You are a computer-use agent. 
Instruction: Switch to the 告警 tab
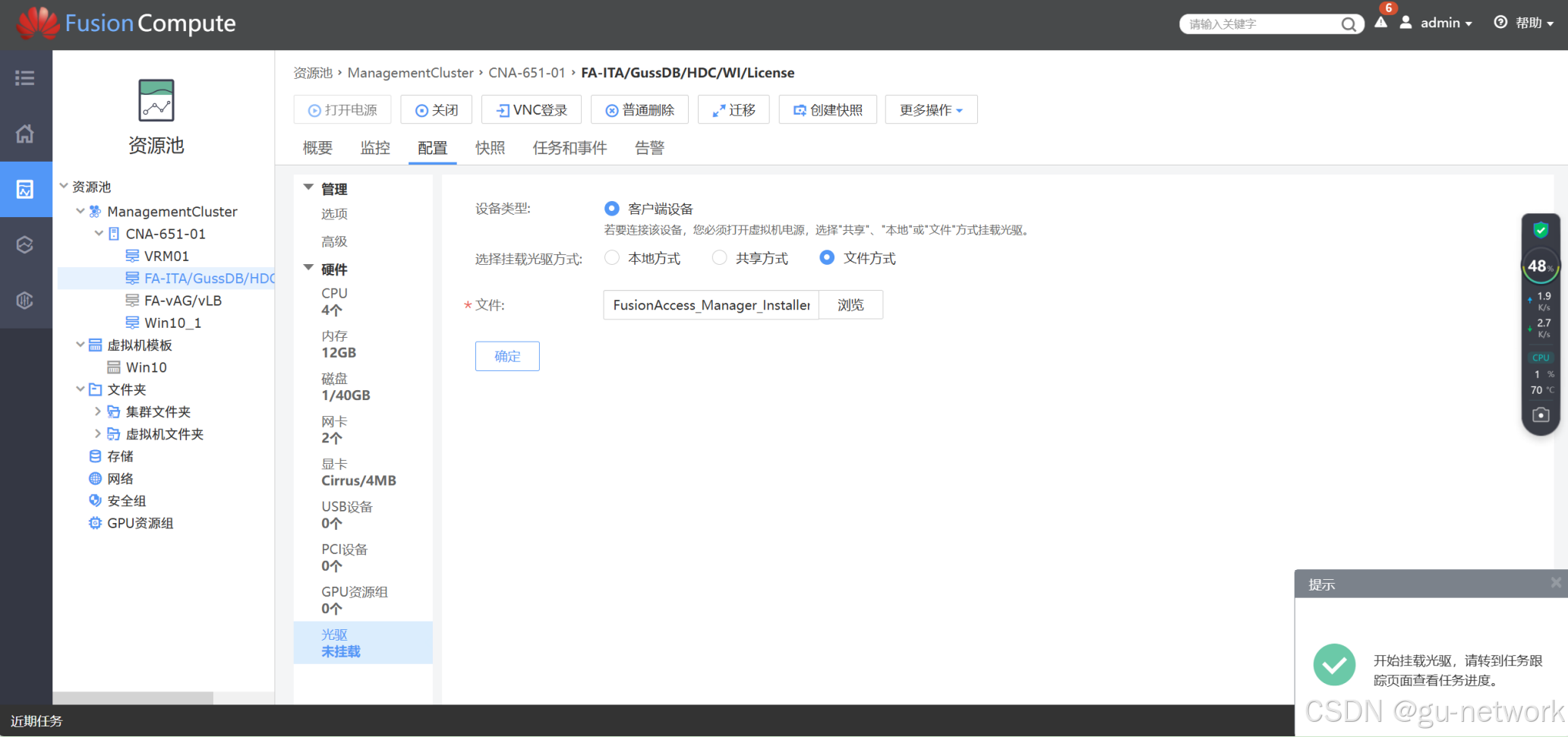pyautogui.click(x=649, y=148)
